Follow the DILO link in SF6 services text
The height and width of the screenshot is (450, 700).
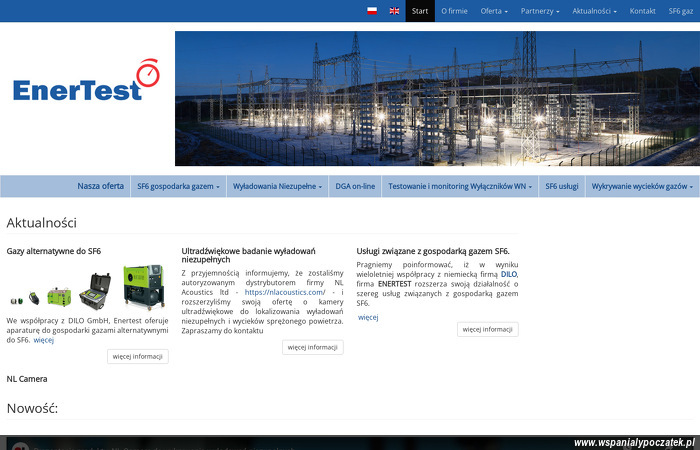pos(508,275)
